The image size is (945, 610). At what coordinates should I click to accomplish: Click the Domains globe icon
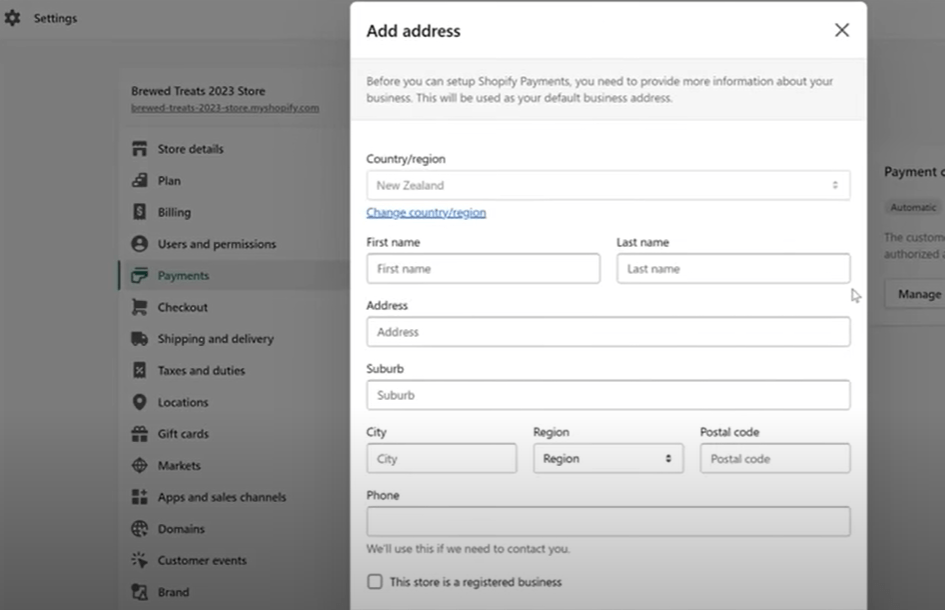(x=139, y=529)
